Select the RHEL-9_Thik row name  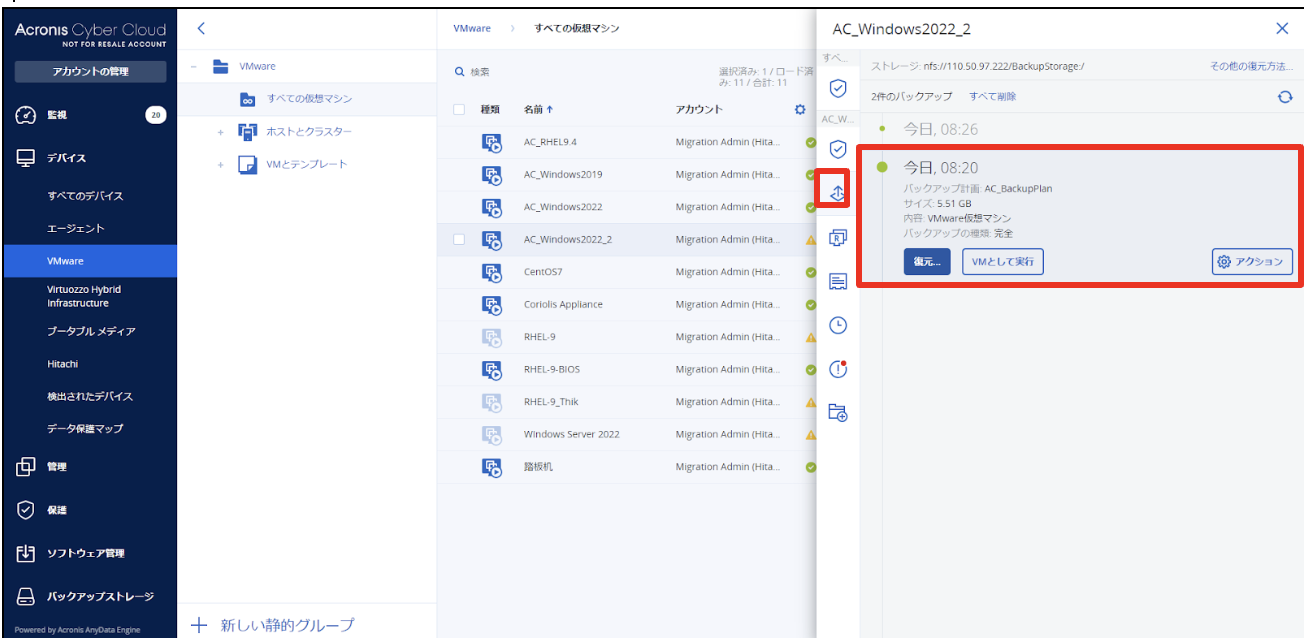pyautogui.click(x=553, y=402)
